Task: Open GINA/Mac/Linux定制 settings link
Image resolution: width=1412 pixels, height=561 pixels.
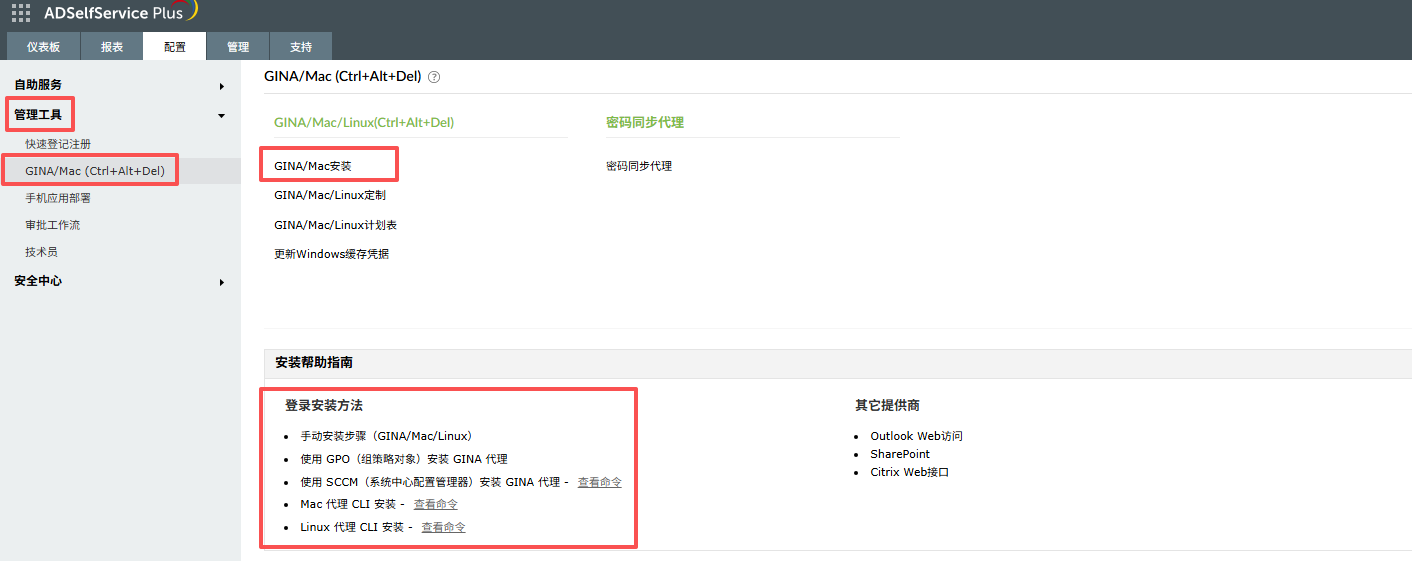Action: pyautogui.click(x=330, y=196)
